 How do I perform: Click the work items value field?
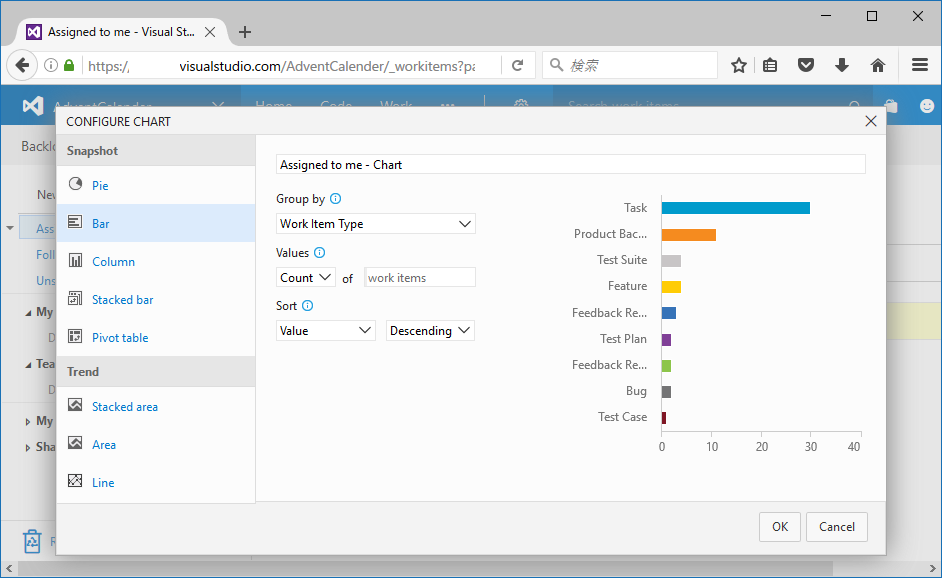420,278
